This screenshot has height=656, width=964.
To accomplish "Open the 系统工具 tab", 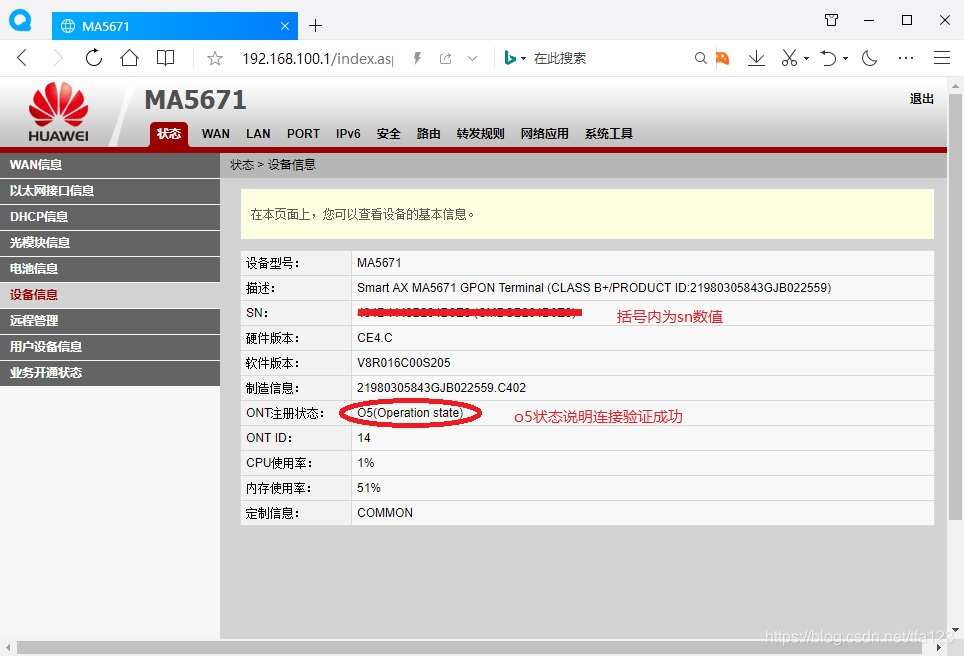I will (x=609, y=133).
